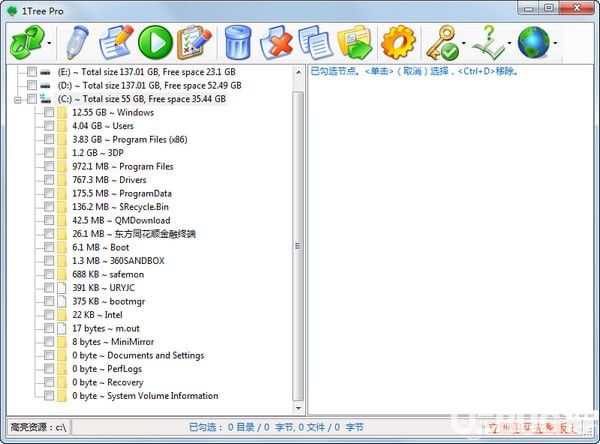
Task: Check the (C:) drive checkbox
Action: coord(32,99)
